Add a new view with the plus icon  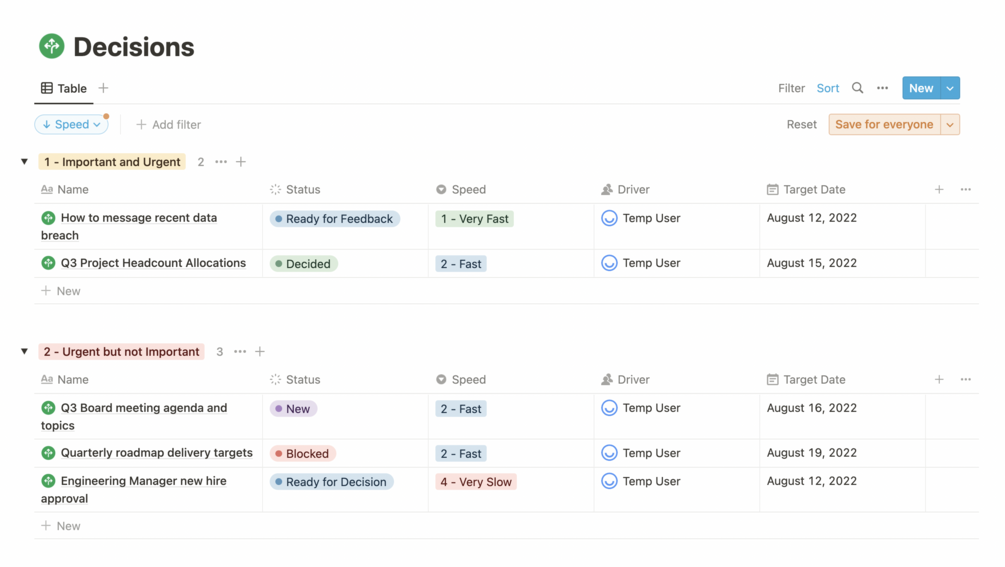click(x=103, y=88)
